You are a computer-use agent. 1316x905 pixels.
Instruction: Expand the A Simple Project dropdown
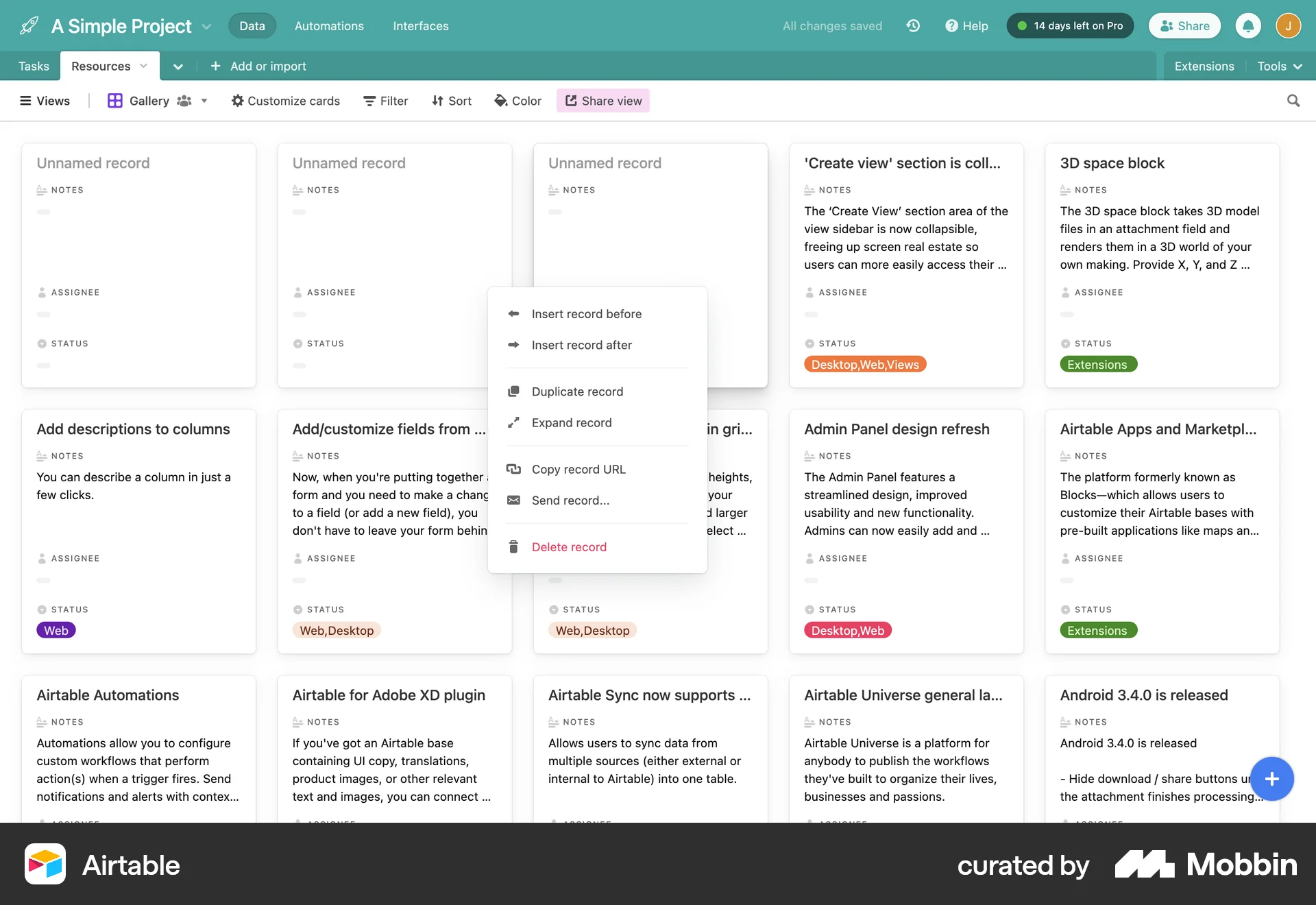click(206, 26)
